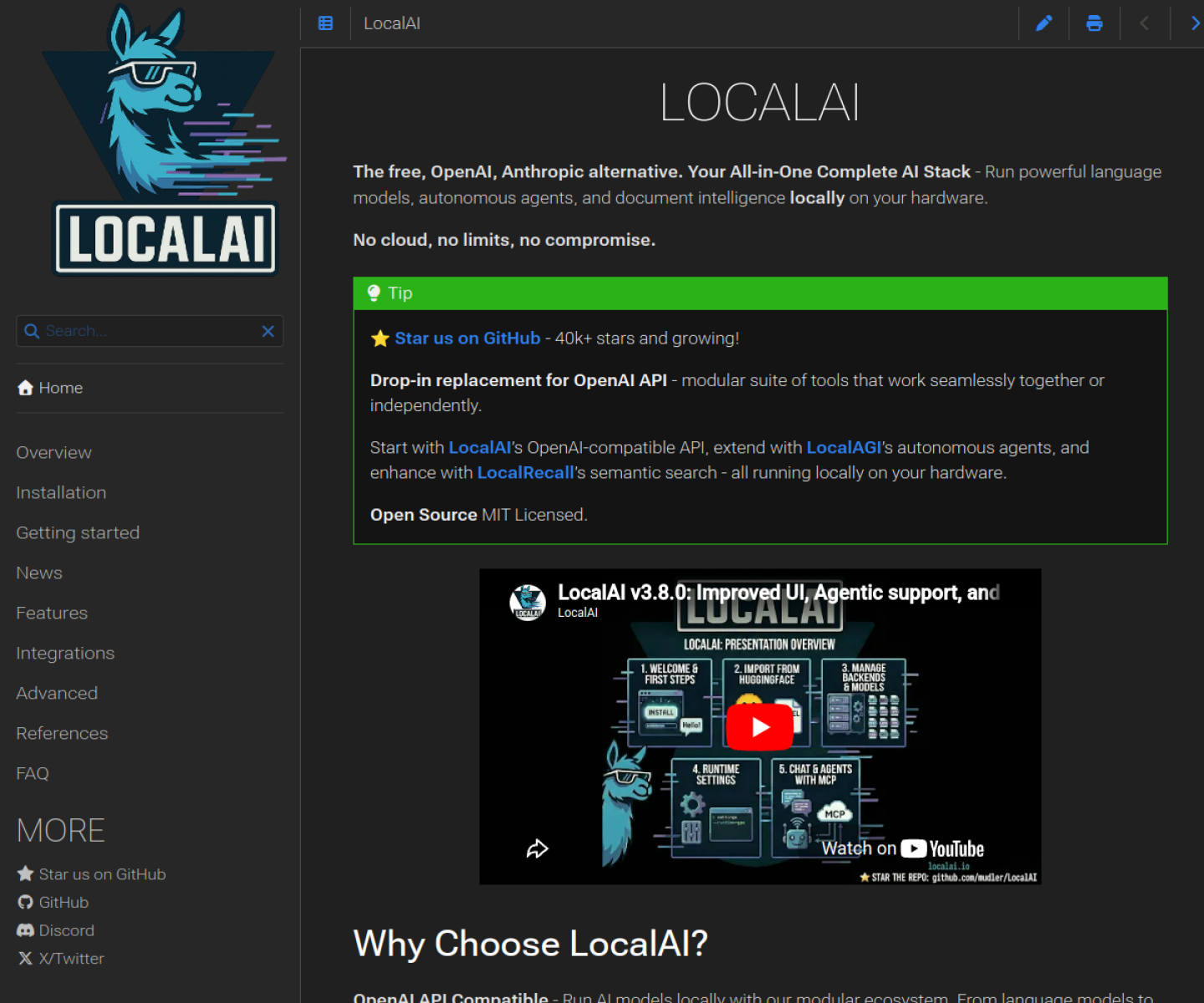This screenshot has height=1003, width=1204.
Task: Follow the LocalAGI link
Action: (x=844, y=448)
